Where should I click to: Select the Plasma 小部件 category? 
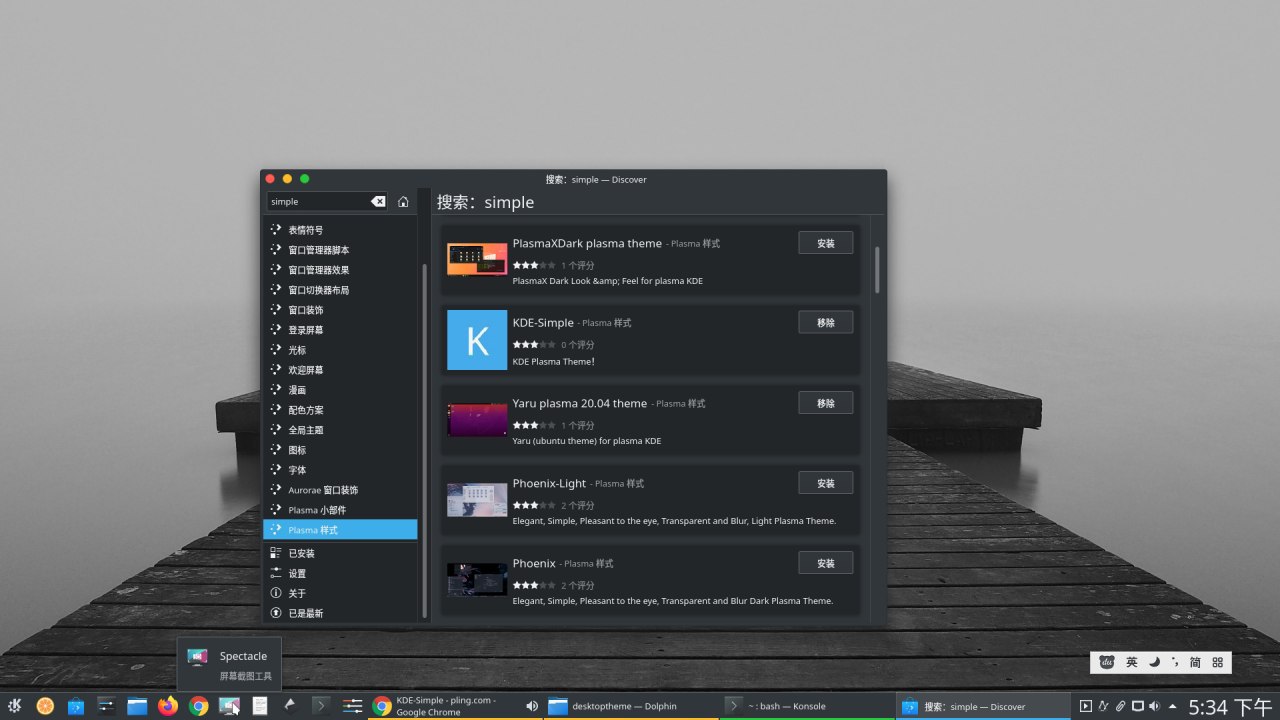(x=340, y=510)
